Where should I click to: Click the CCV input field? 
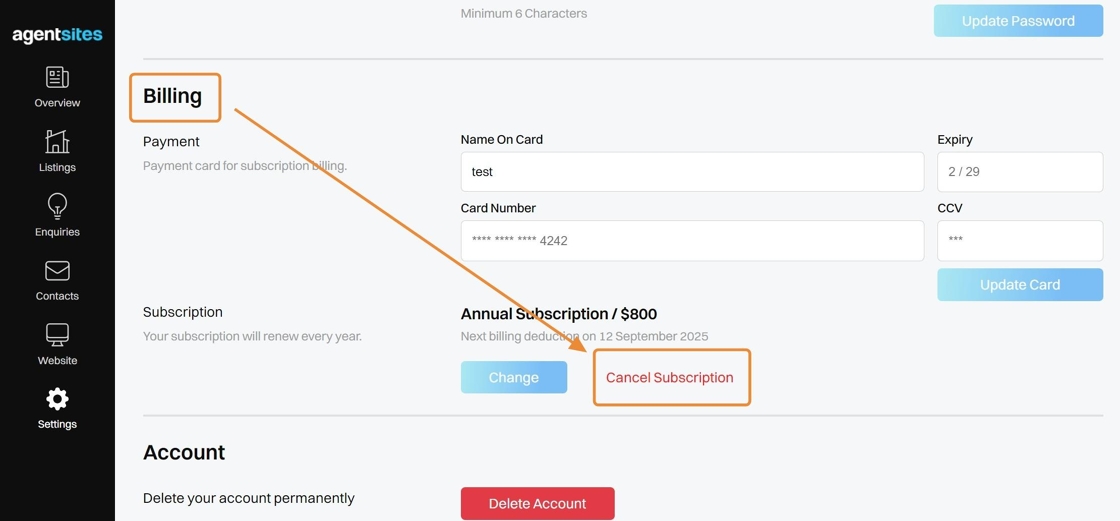(x=1019, y=241)
